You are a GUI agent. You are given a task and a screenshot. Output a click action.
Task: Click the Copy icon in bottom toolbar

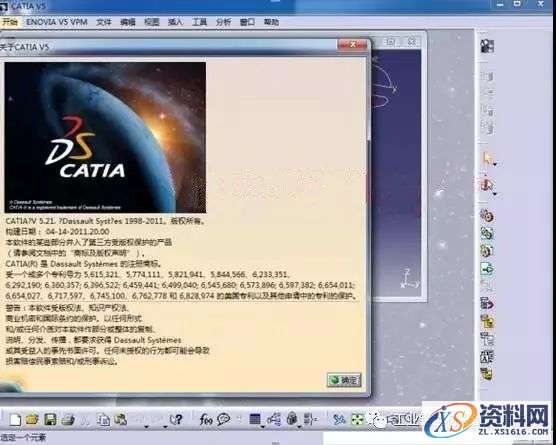(x=103, y=420)
